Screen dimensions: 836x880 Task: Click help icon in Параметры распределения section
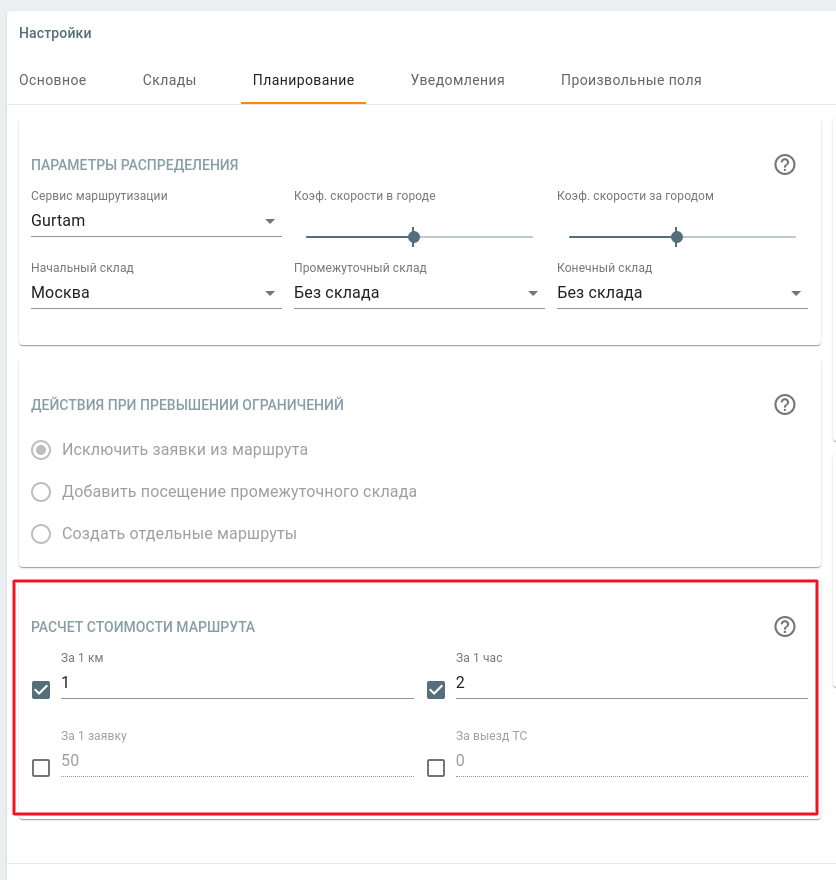point(785,165)
